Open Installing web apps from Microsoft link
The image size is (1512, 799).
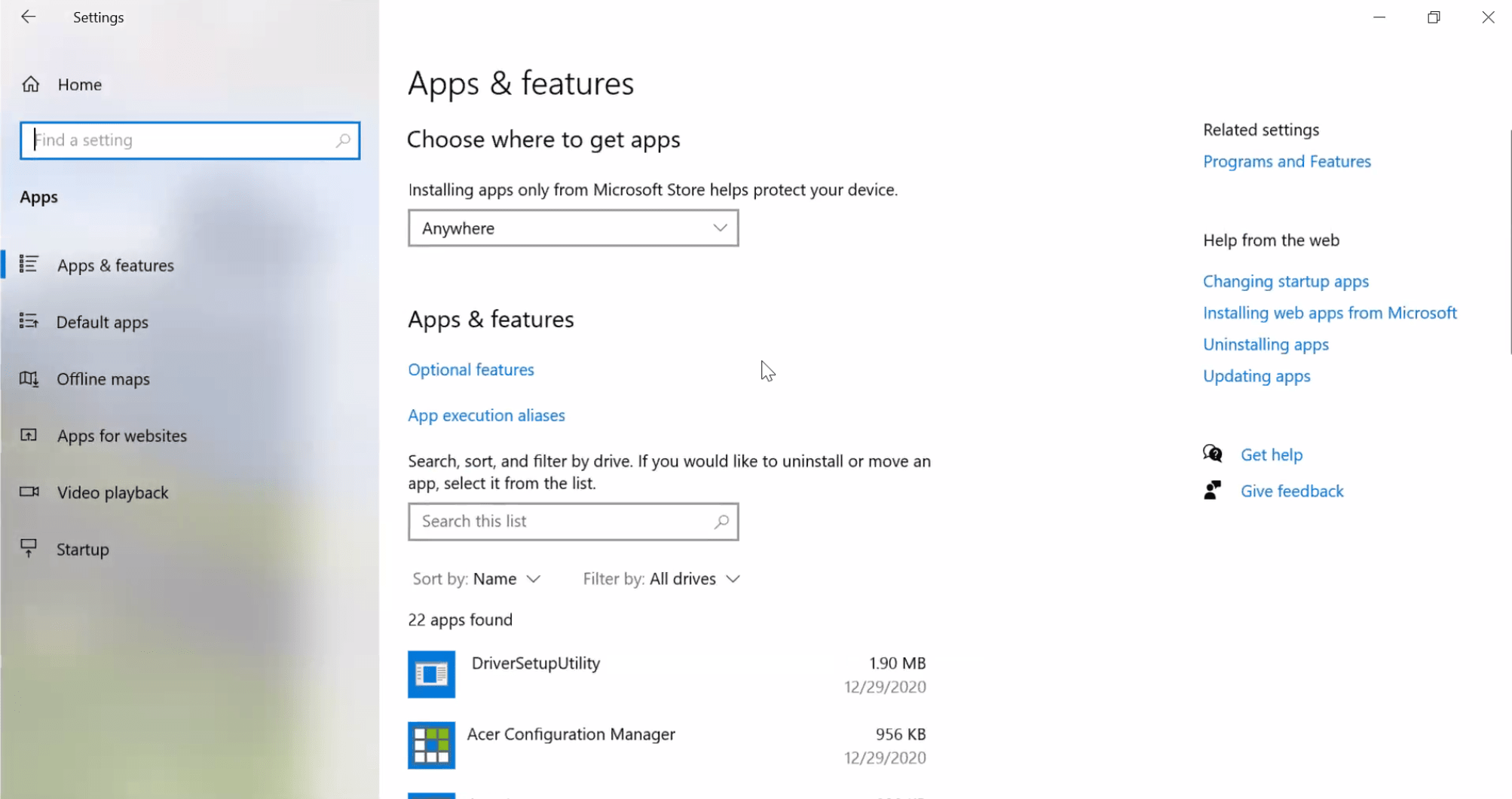coord(1330,313)
